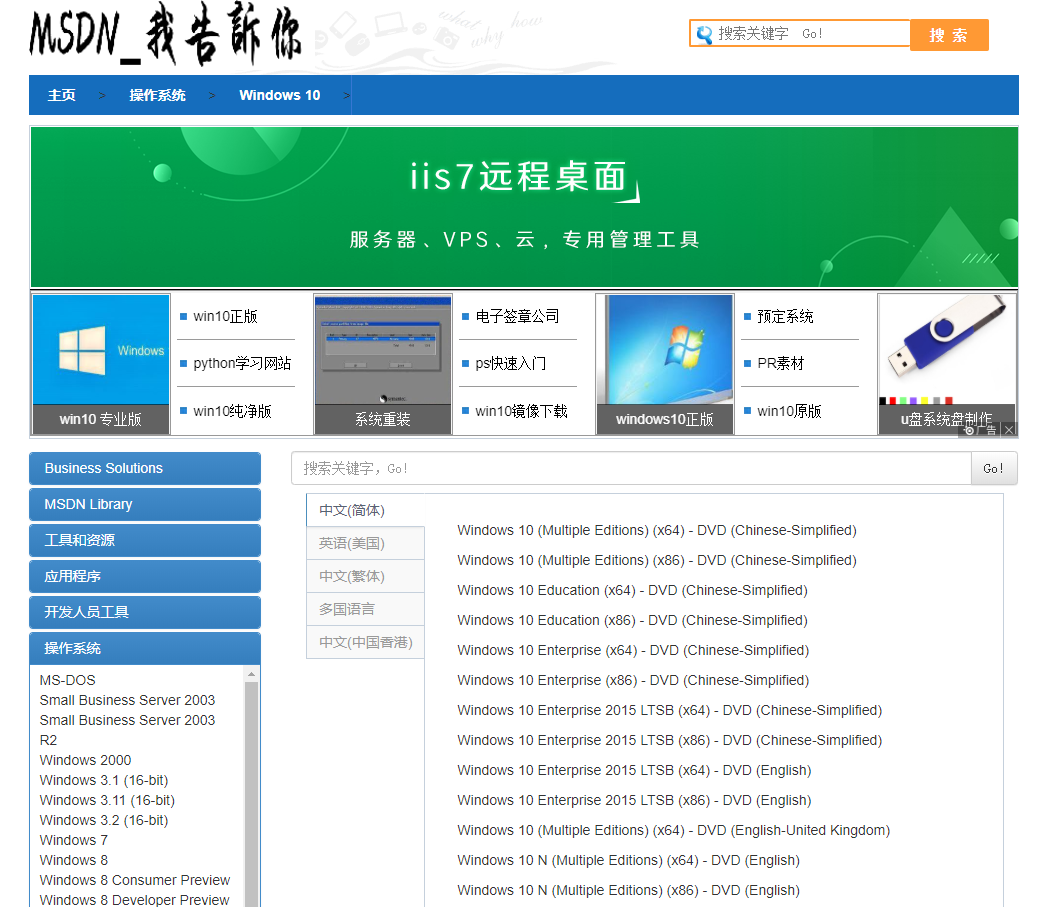This screenshot has height=907, width=1041.
Task: Expand the 工具和资源 category
Action: (x=145, y=540)
